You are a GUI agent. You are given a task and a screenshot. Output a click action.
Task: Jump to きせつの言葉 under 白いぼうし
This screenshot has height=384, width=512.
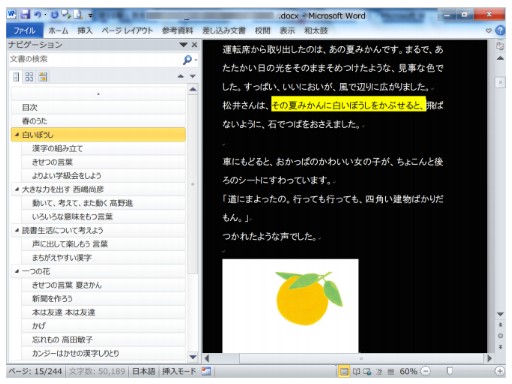[103, 162]
